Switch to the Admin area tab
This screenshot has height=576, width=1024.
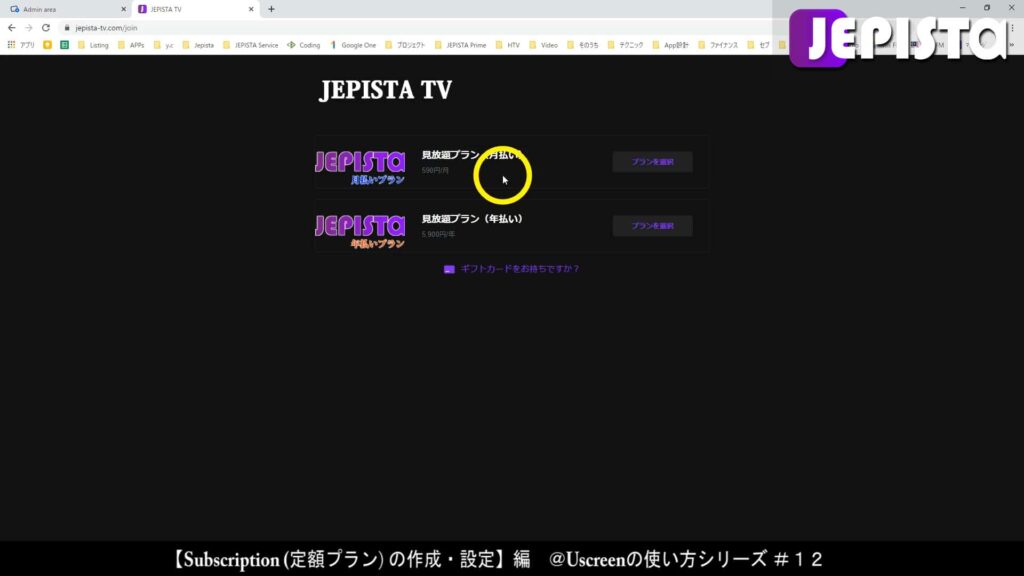(67, 9)
